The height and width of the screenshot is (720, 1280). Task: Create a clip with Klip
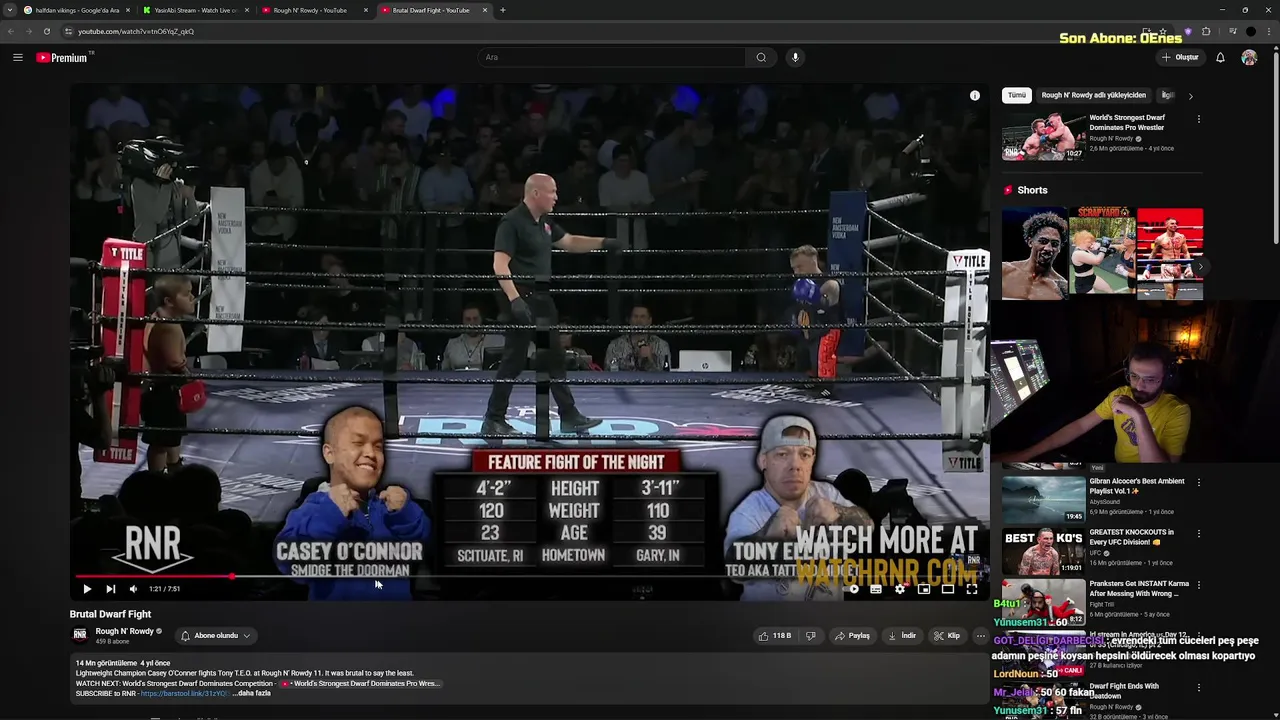click(947, 635)
